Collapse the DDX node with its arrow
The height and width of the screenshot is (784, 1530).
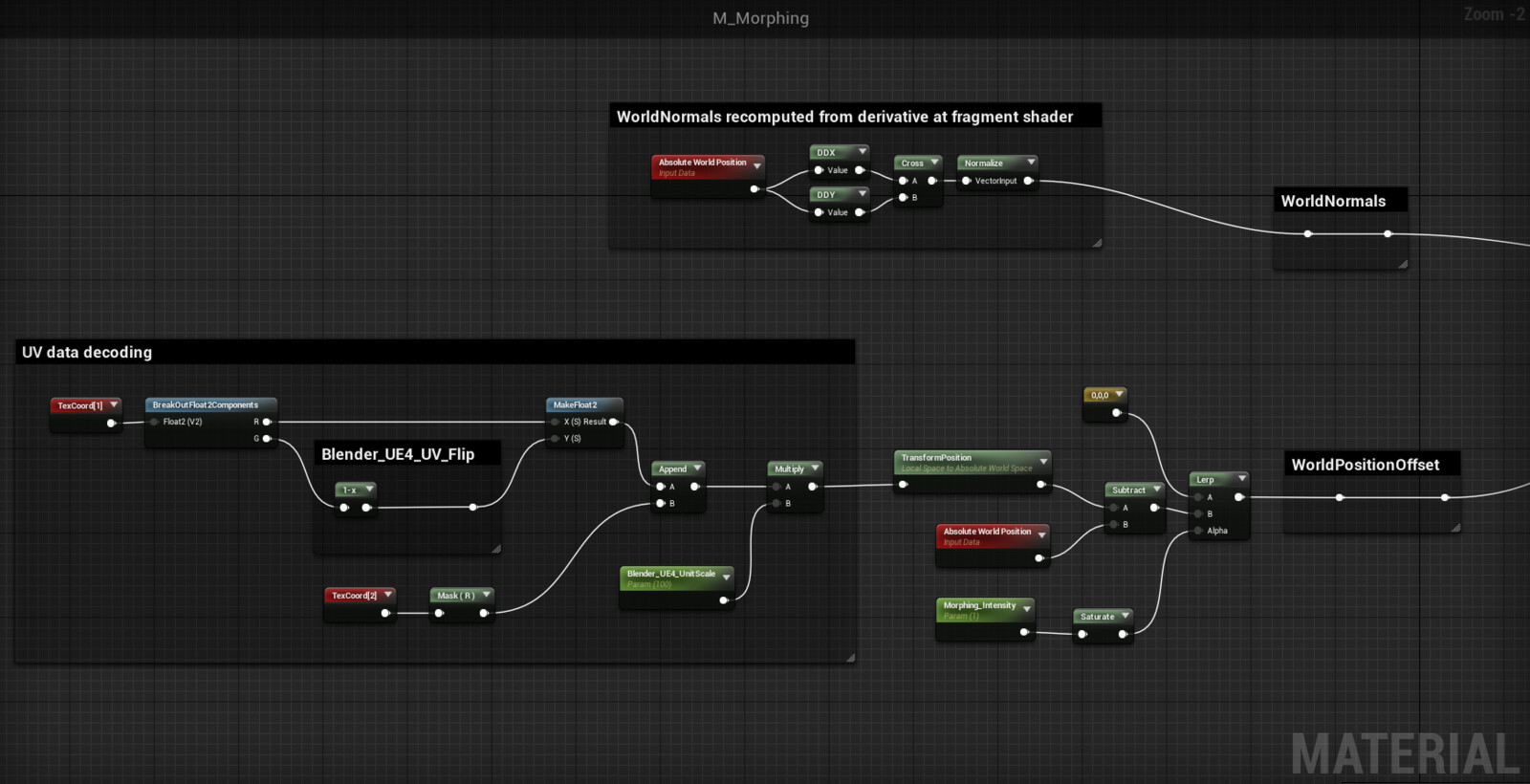tap(862, 151)
